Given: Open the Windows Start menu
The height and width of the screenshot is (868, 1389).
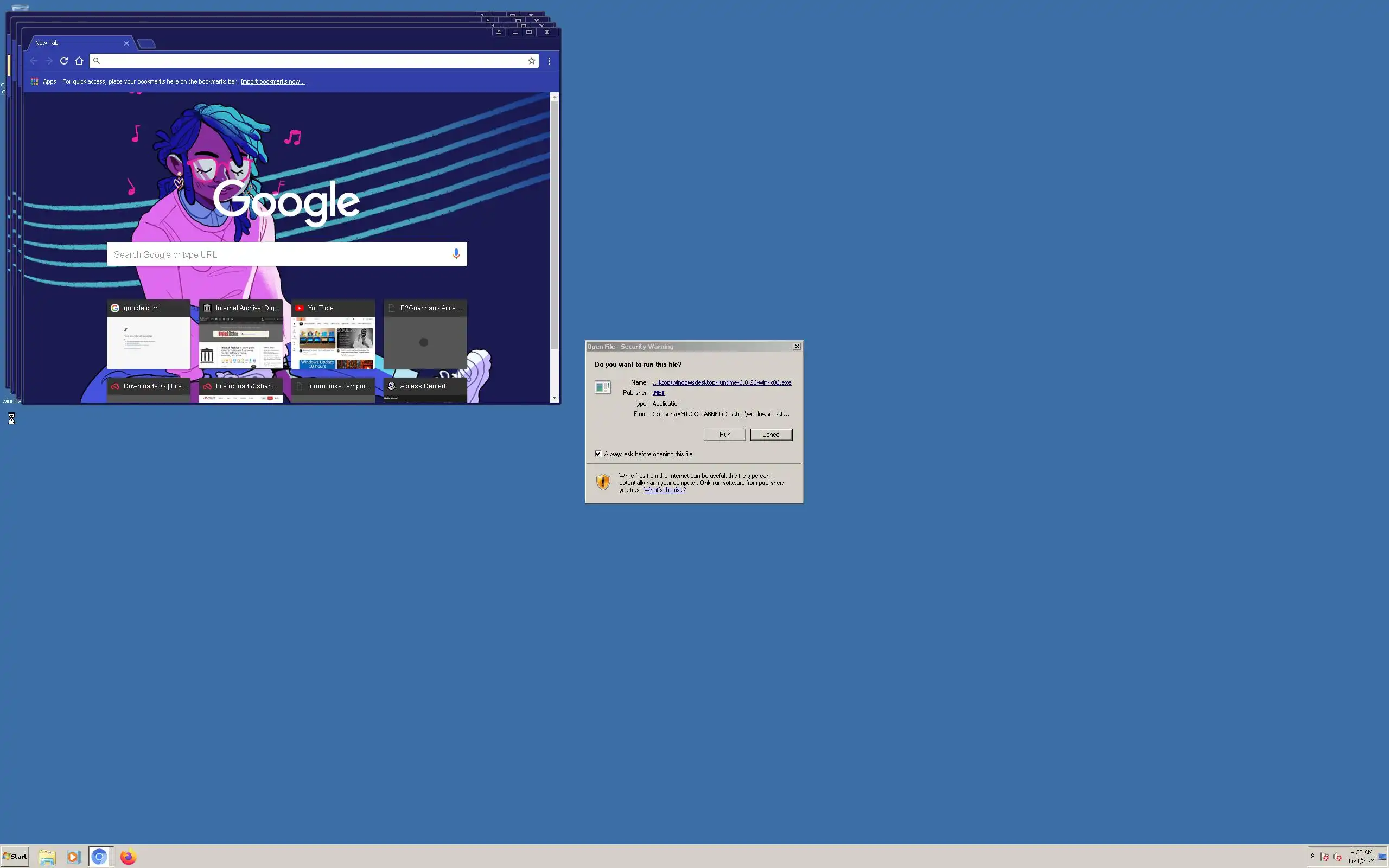Looking at the screenshot, I should tap(15, 857).
